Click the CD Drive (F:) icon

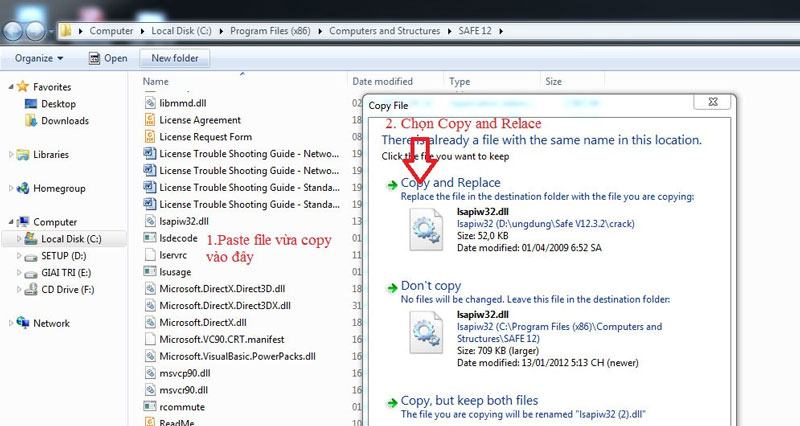(x=31, y=289)
